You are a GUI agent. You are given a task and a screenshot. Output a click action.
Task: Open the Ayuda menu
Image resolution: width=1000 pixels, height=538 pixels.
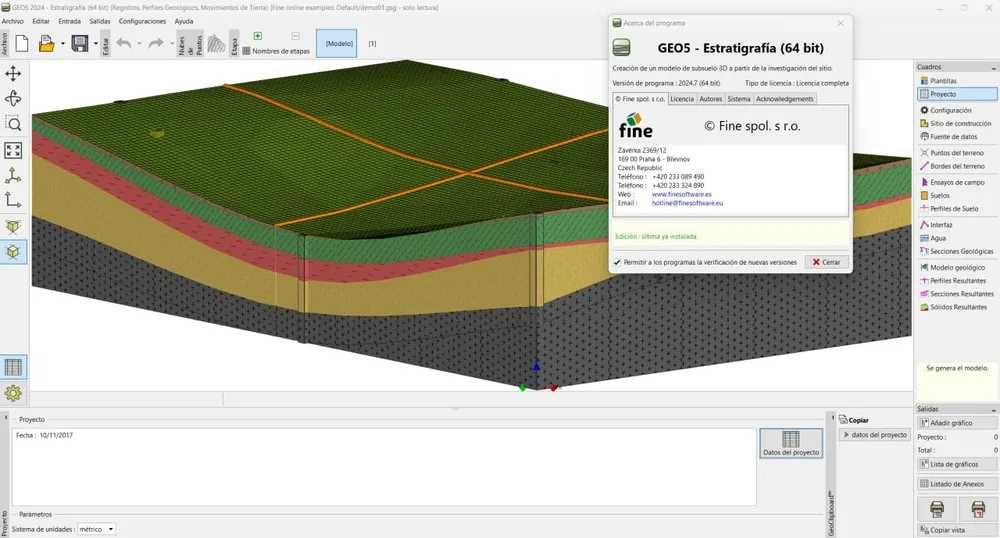(184, 21)
